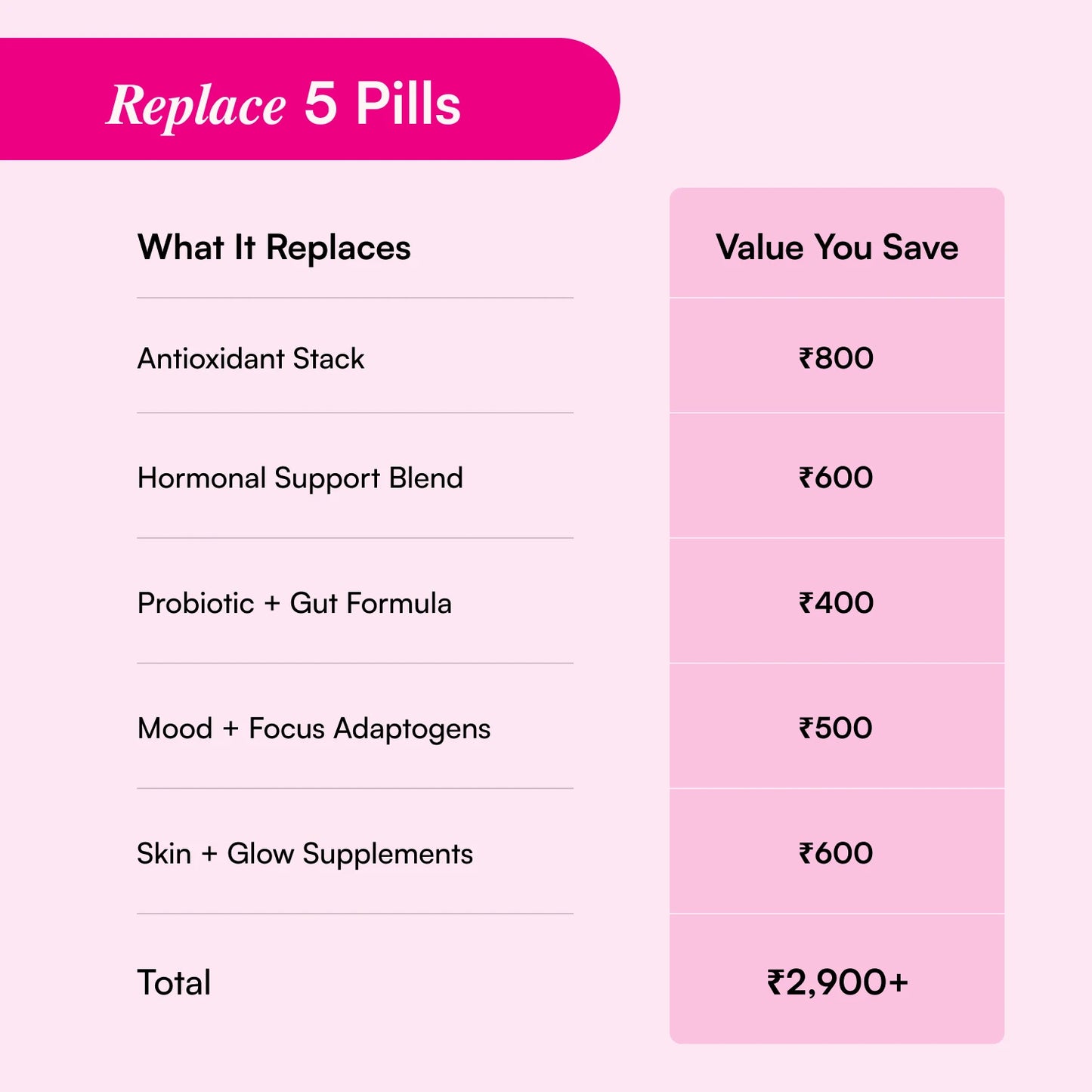Image resolution: width=1092 pixels, height=1092 pixels.
Task: Click the ₹400 value cell
Action: coord(836,603)
